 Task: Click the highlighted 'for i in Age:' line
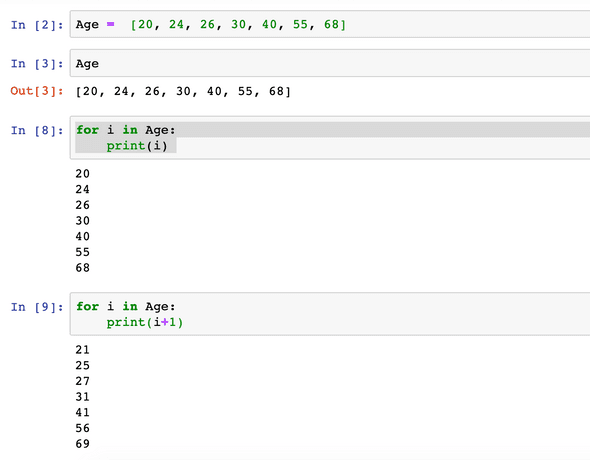[126, 130]
